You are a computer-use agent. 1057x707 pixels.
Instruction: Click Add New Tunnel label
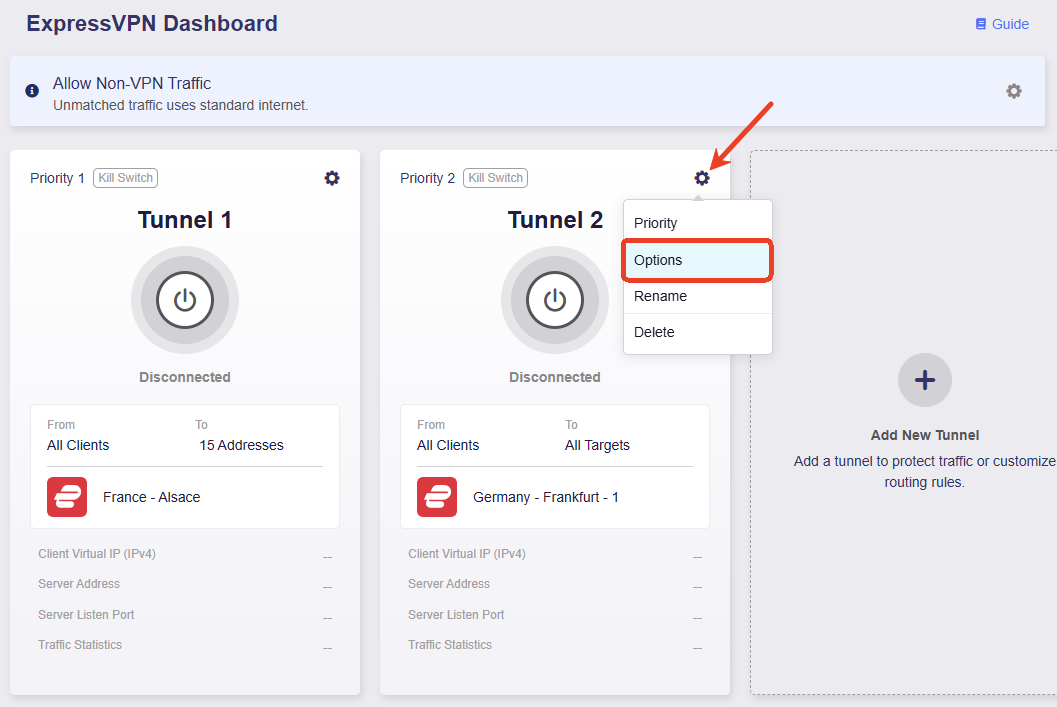[x=925, y=435]
